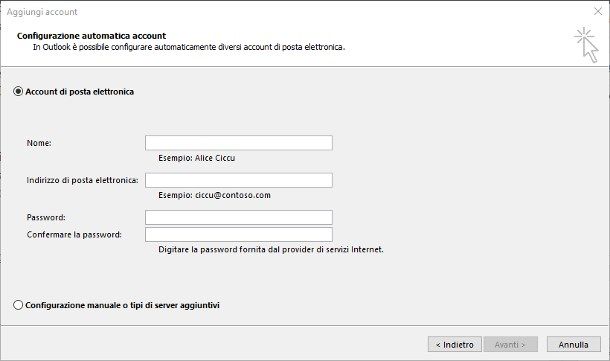Click the Nome: label
Image resolution: width=610 pixels, height=361 pixels.
click(x=39, y=143)
